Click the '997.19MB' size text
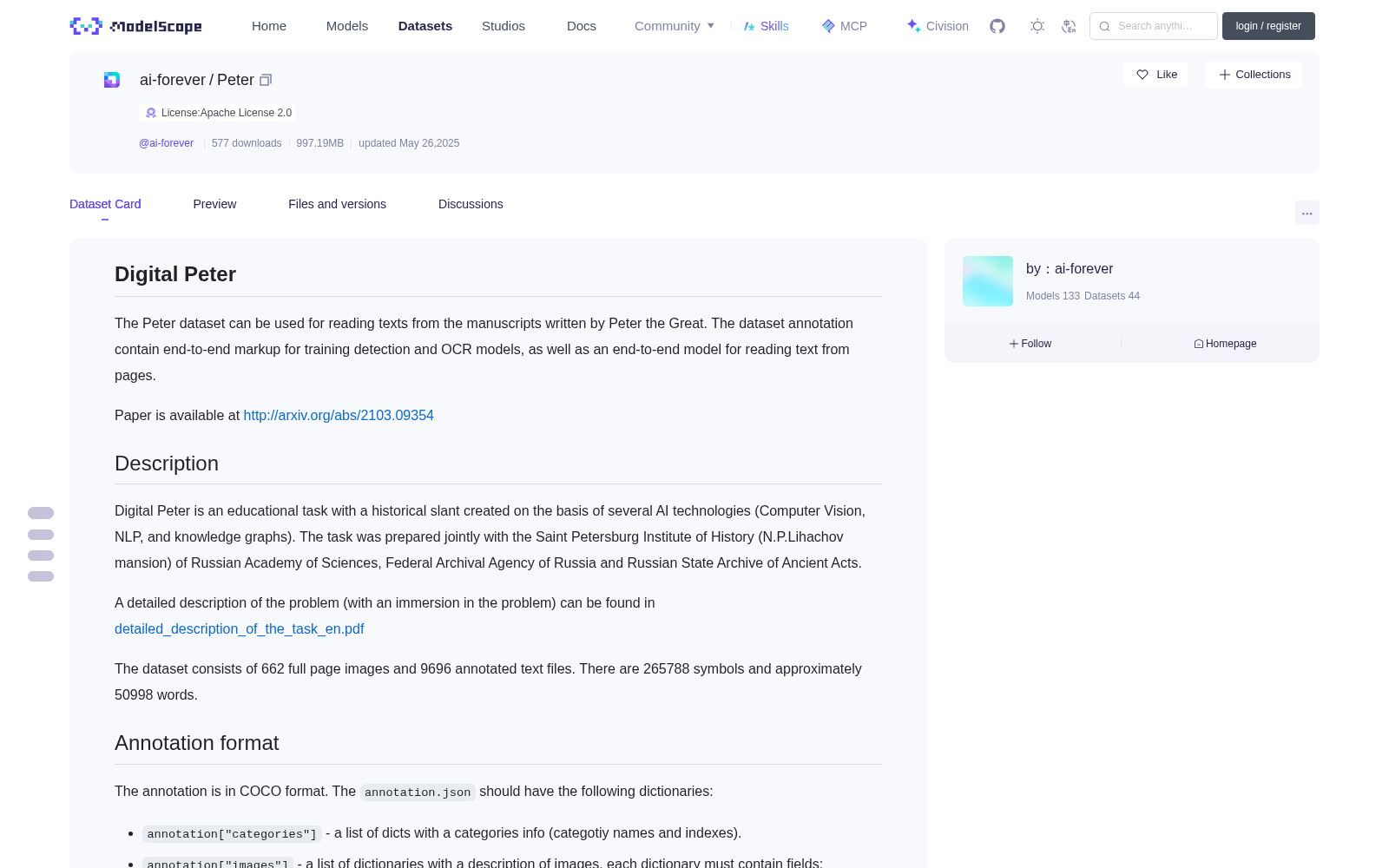 (320, 143)
